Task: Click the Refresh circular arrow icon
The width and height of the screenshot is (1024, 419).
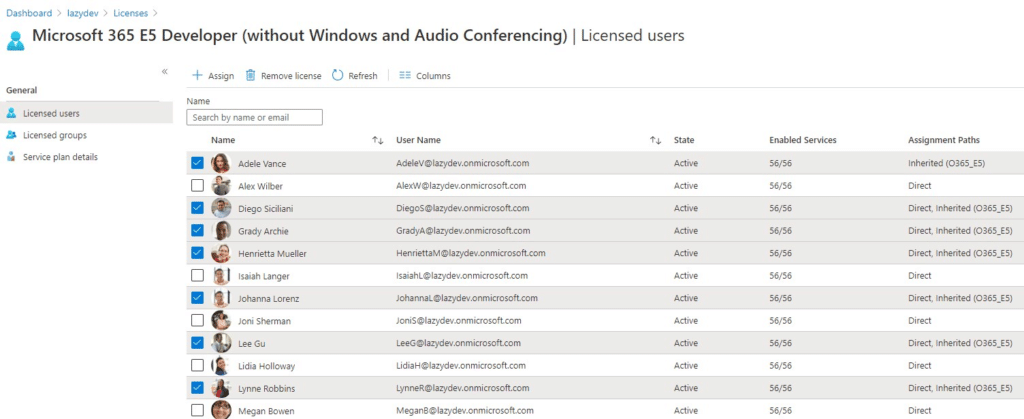Action: click(338, 76)
